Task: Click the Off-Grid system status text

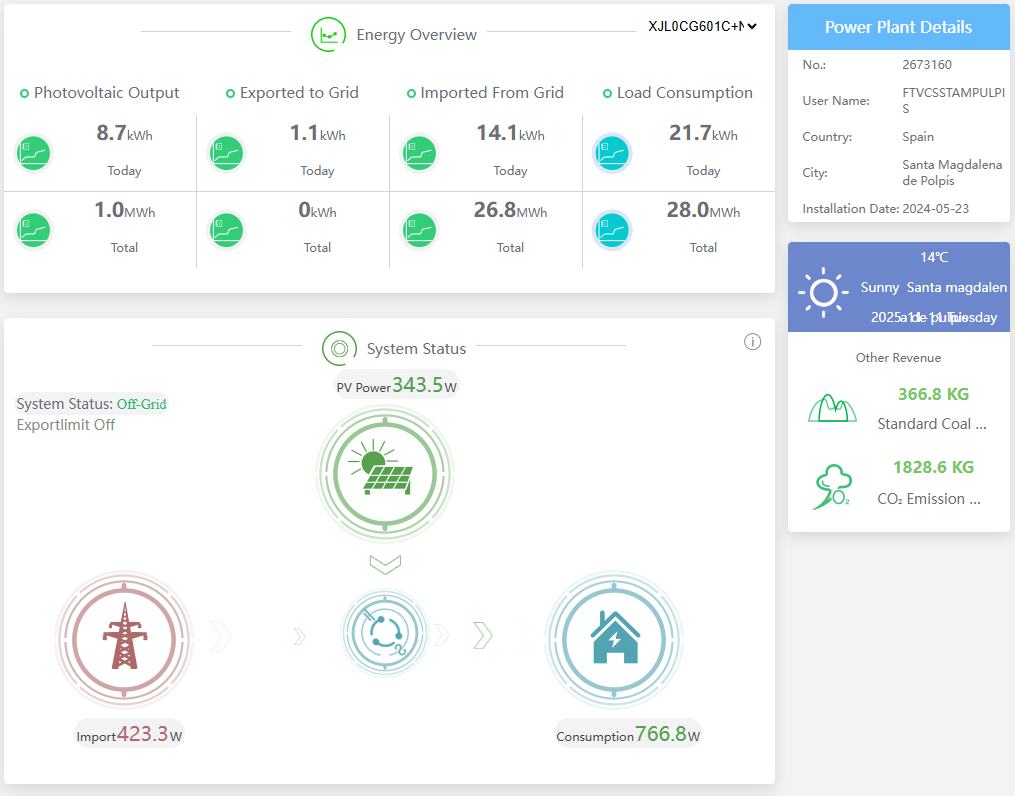Action: 142,404
